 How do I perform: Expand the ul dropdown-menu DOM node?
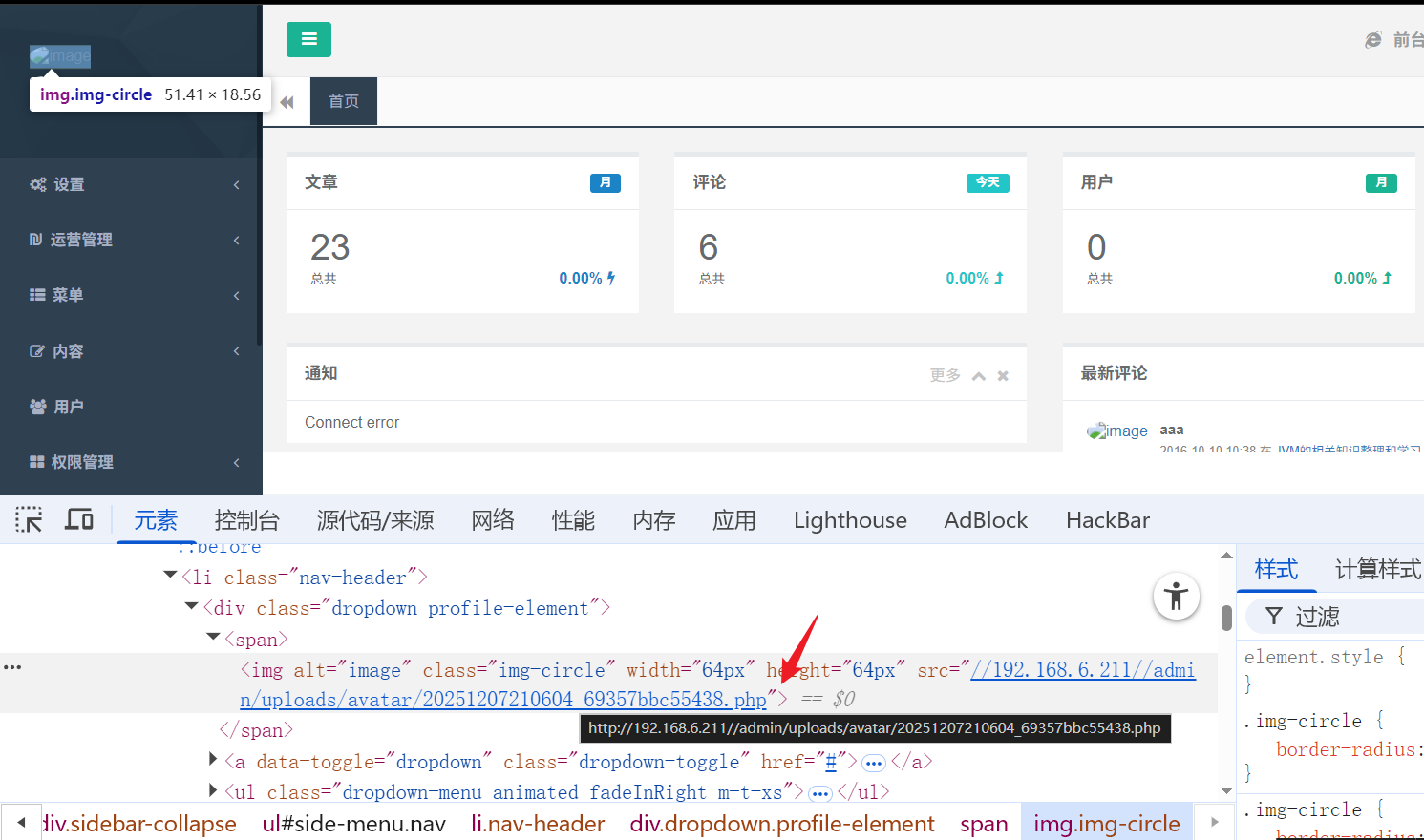click(x=214, y=790)
